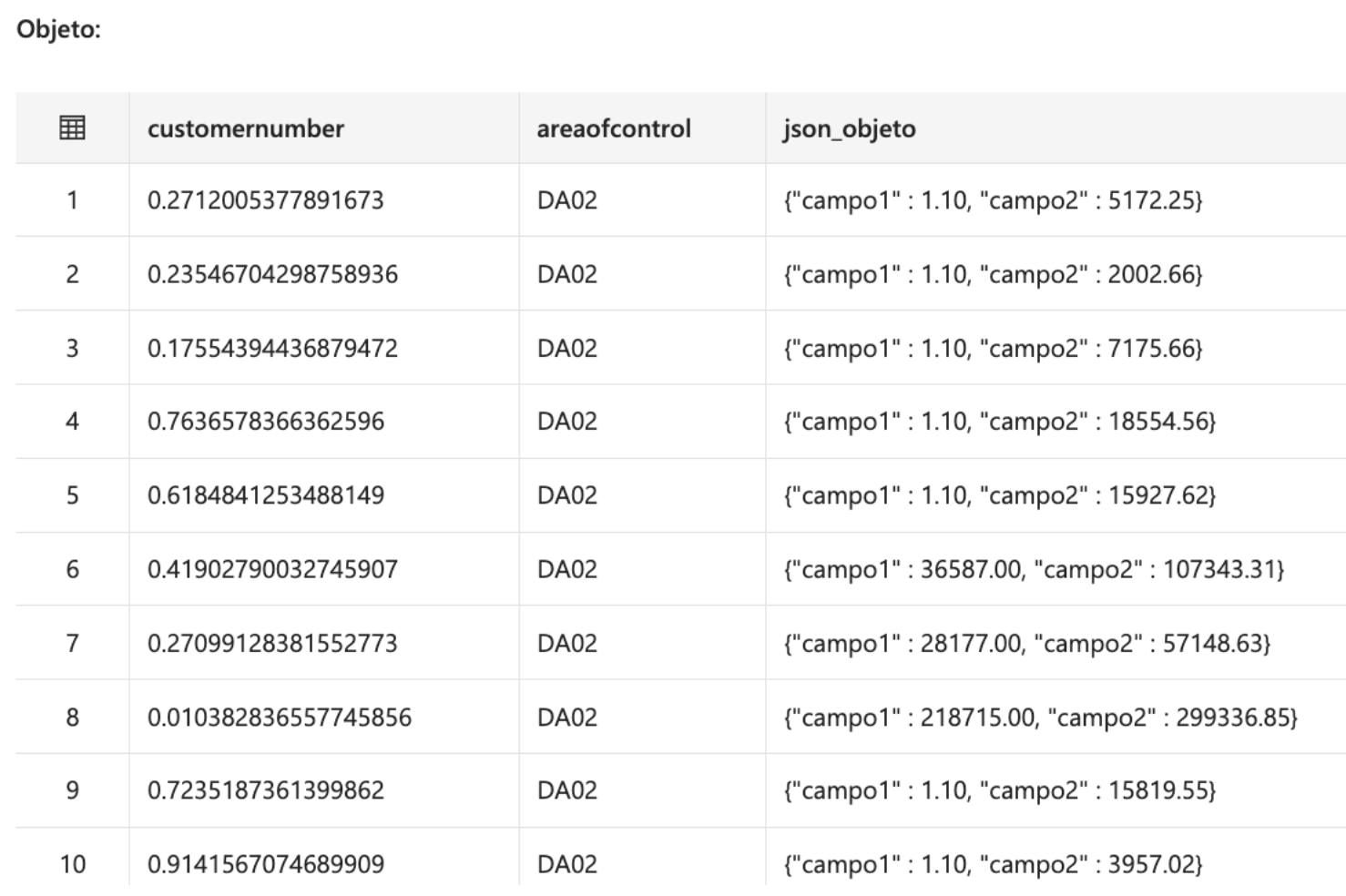This screenshot has width=1346, height=896.
Task: Select row number 4
Action: tap(72, 422)
